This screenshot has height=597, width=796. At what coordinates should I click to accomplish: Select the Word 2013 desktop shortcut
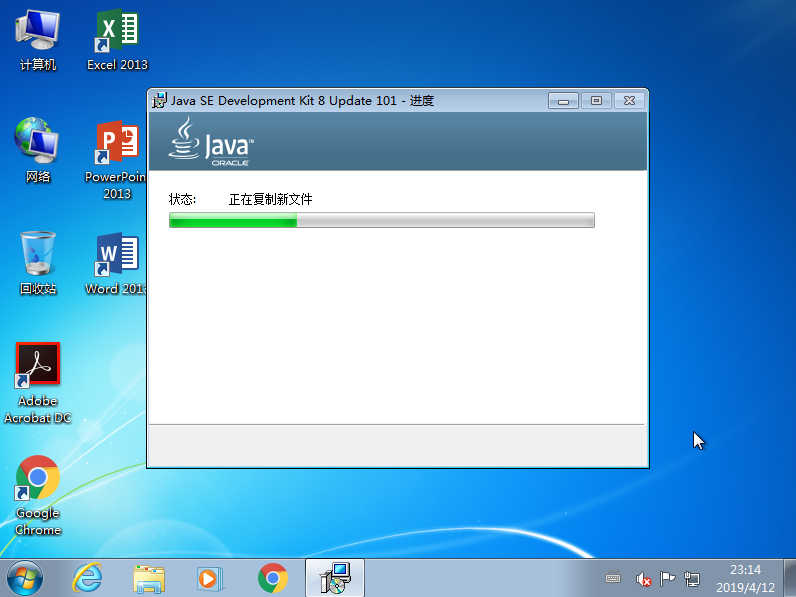coord(116,264)
